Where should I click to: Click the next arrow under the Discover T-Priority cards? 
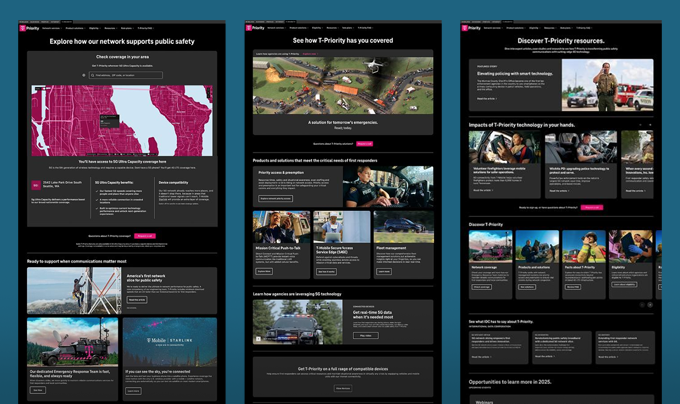650,305
